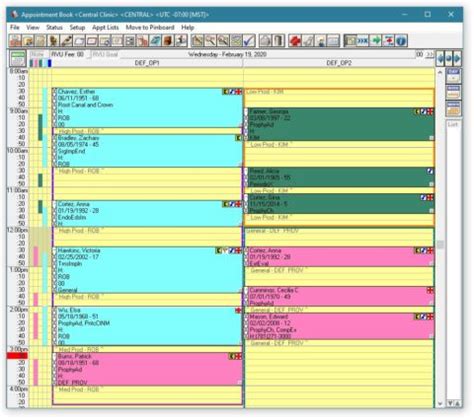Toggle the status box on Chavez, Esther's appointment
Viewport: 474px width, 419px height.
click(55, 92)
